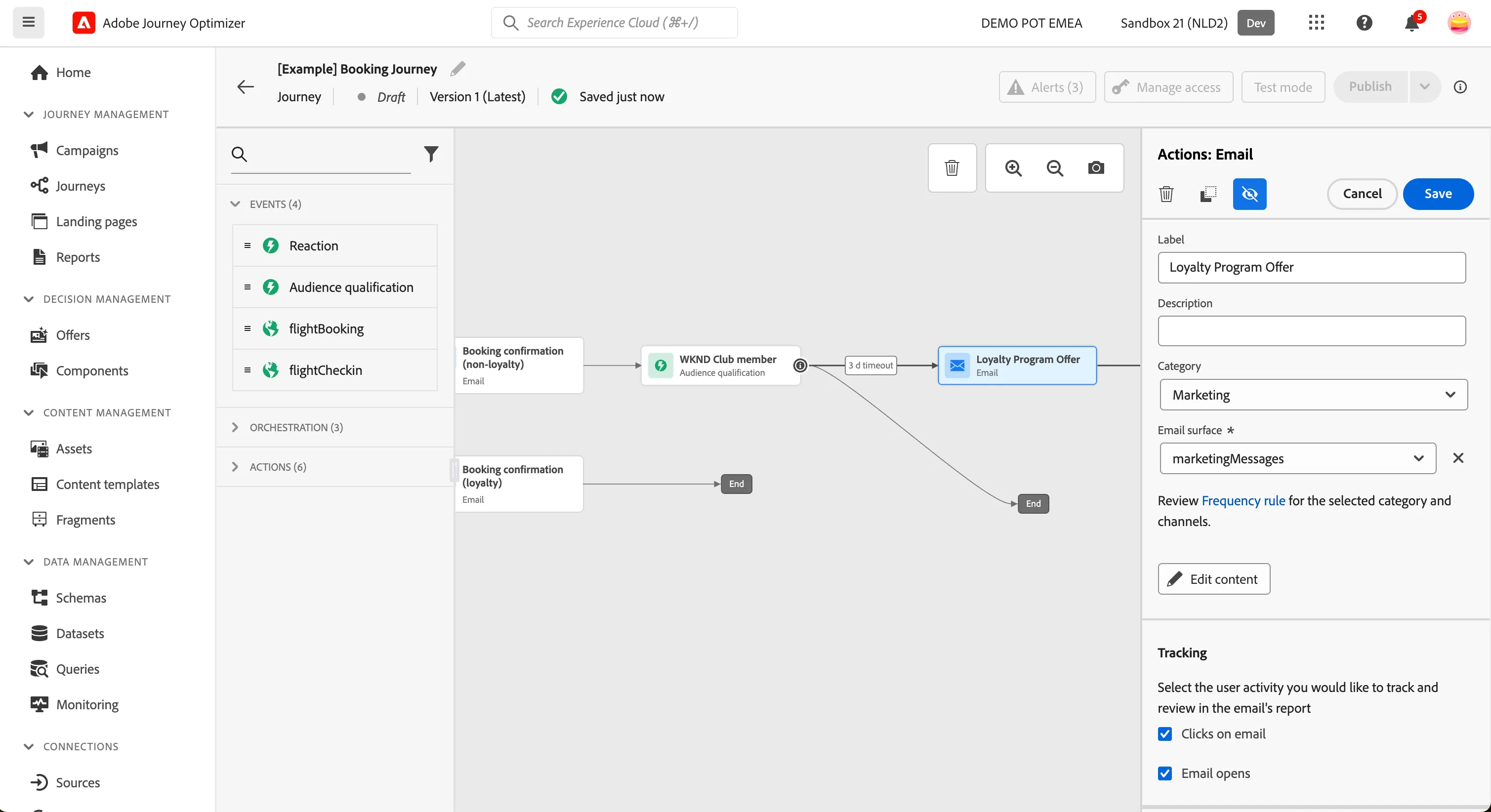The image size is (1491, 812).
Task: Click the Alerts (3) button
Action: [1046, 87]
